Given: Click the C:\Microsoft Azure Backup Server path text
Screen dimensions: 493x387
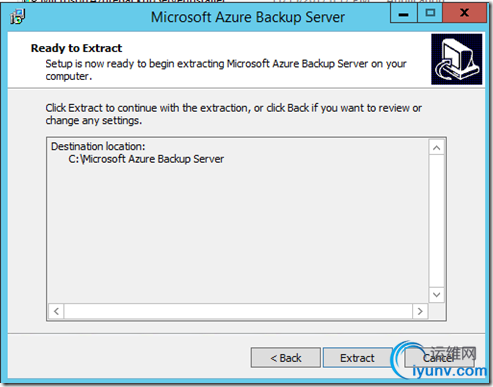Looking at the screenshot, I should [x=146, y=159].
